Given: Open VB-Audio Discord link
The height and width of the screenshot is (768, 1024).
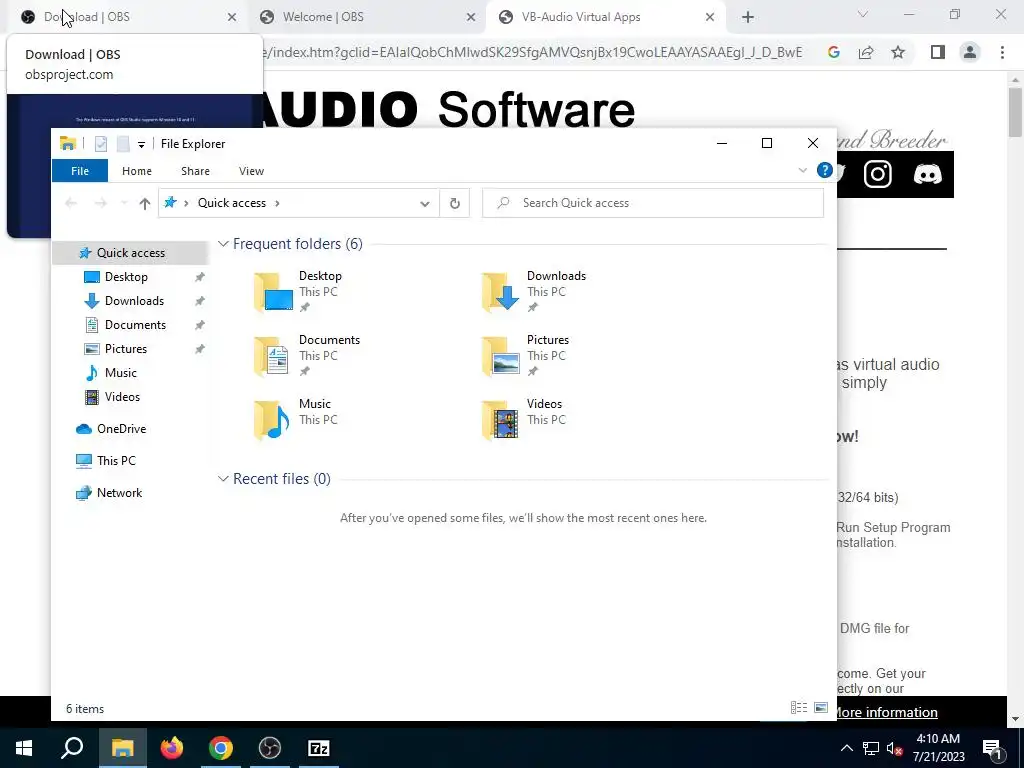Looking at the screenshot, I should pos(927,174).
